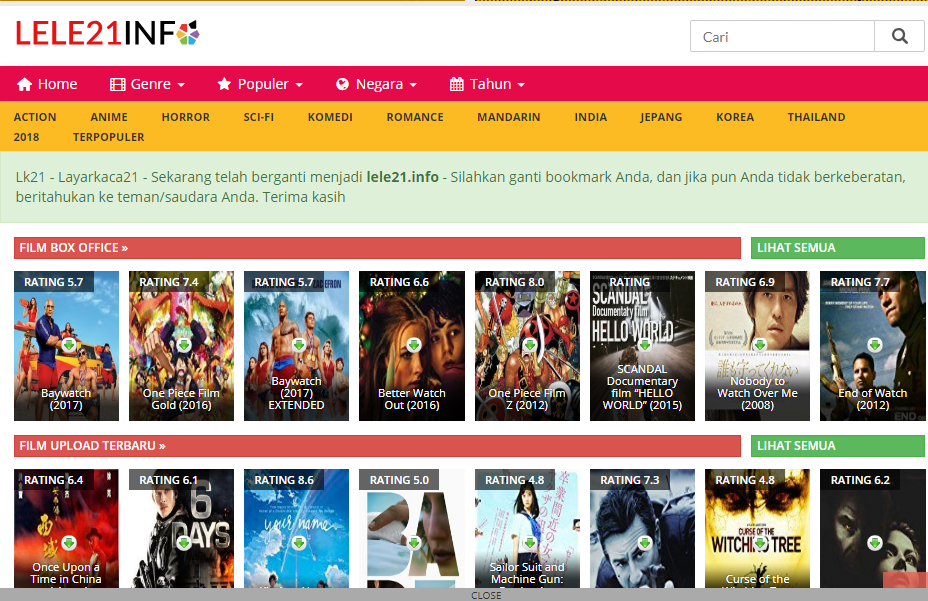The image size is (928, 601).
Task: Click download icon on Baywatch (2017) poster
Action: (69, 345)
